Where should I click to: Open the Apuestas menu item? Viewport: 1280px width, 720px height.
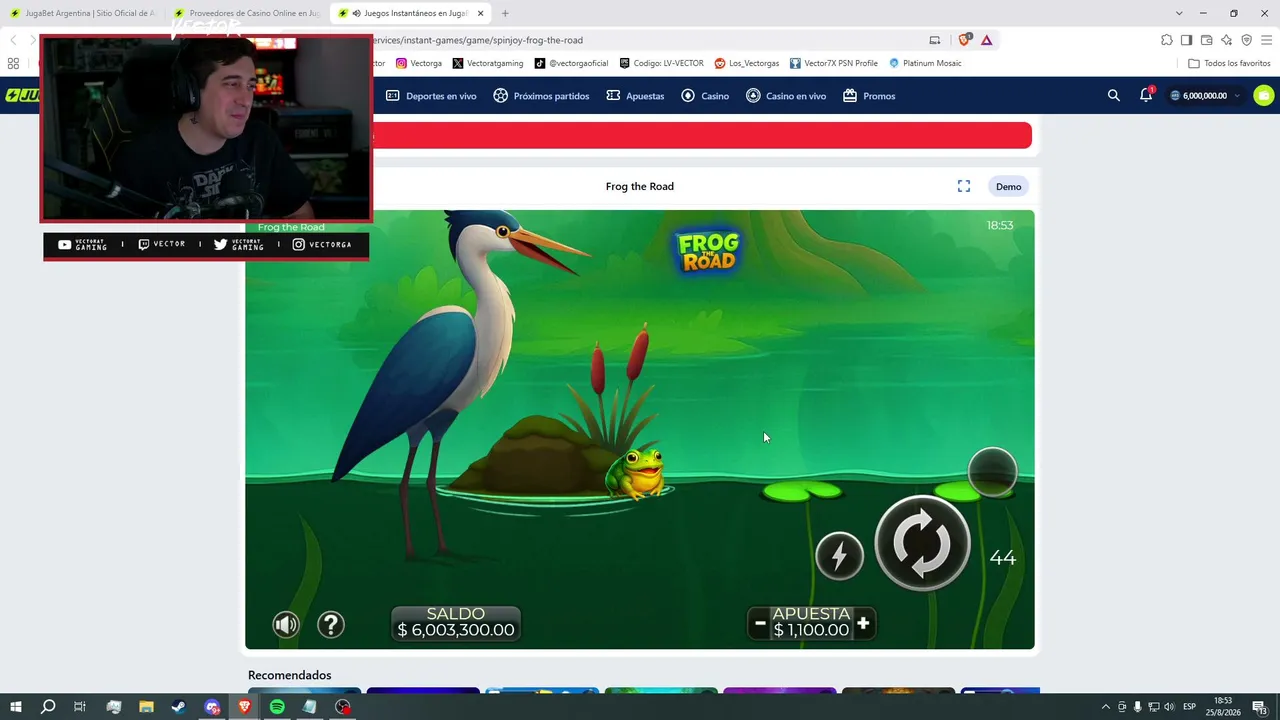(x=635, y=96)
